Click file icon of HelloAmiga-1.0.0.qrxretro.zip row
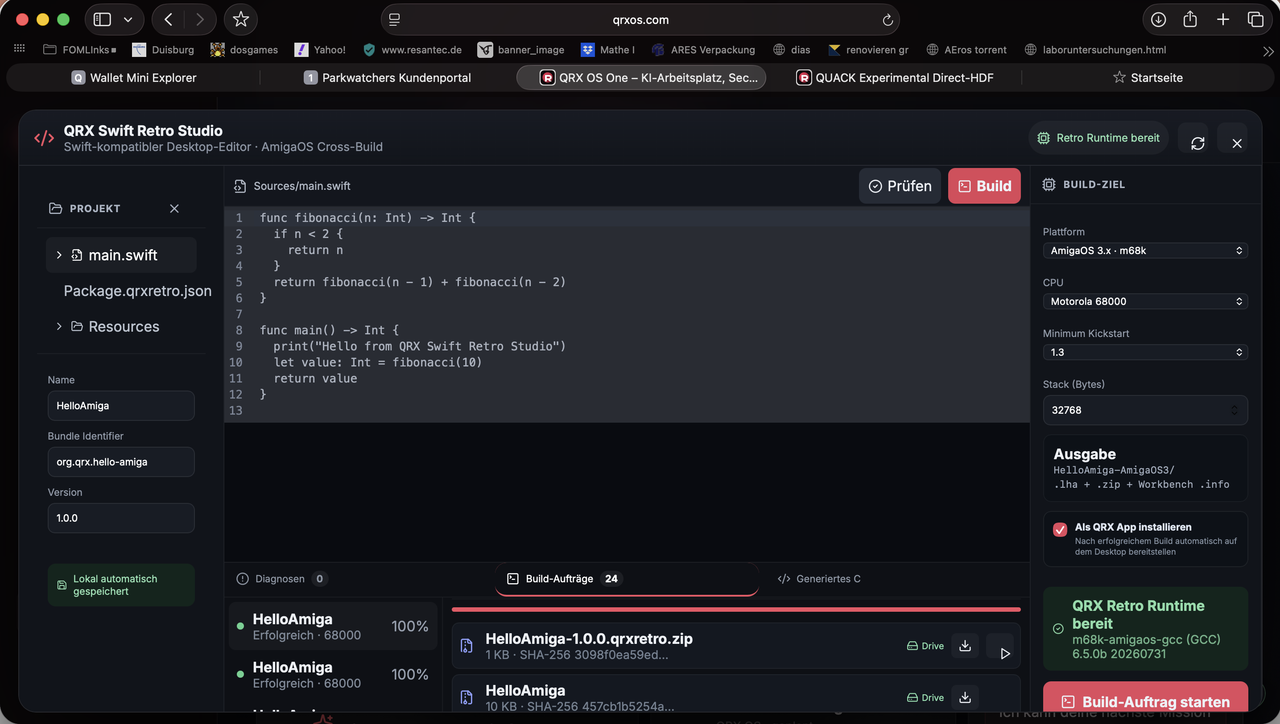The image size is (1280, 724). click(467, 646)
